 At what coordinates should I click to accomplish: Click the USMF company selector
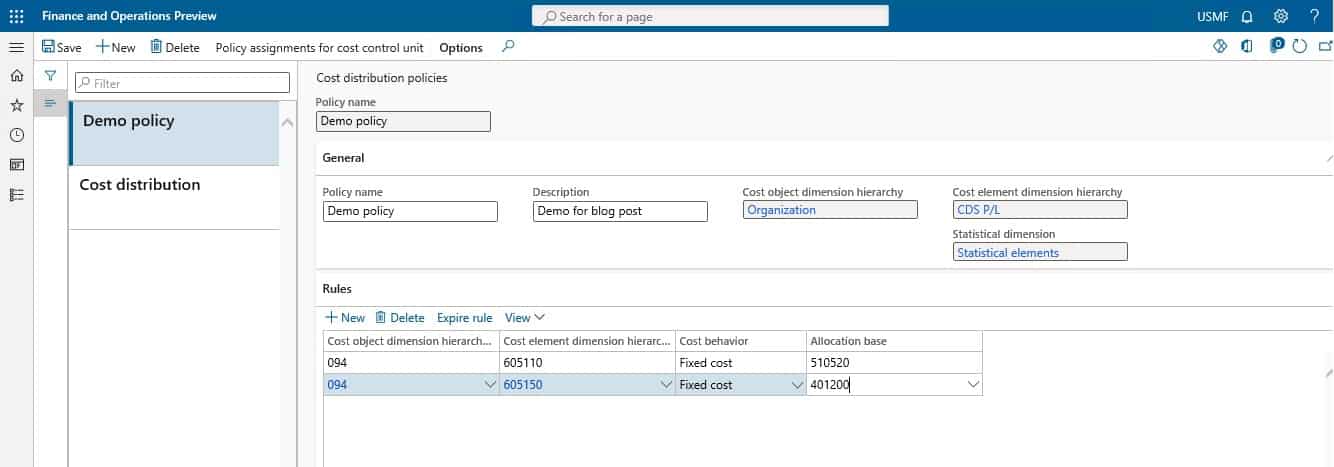(1213, 17)
